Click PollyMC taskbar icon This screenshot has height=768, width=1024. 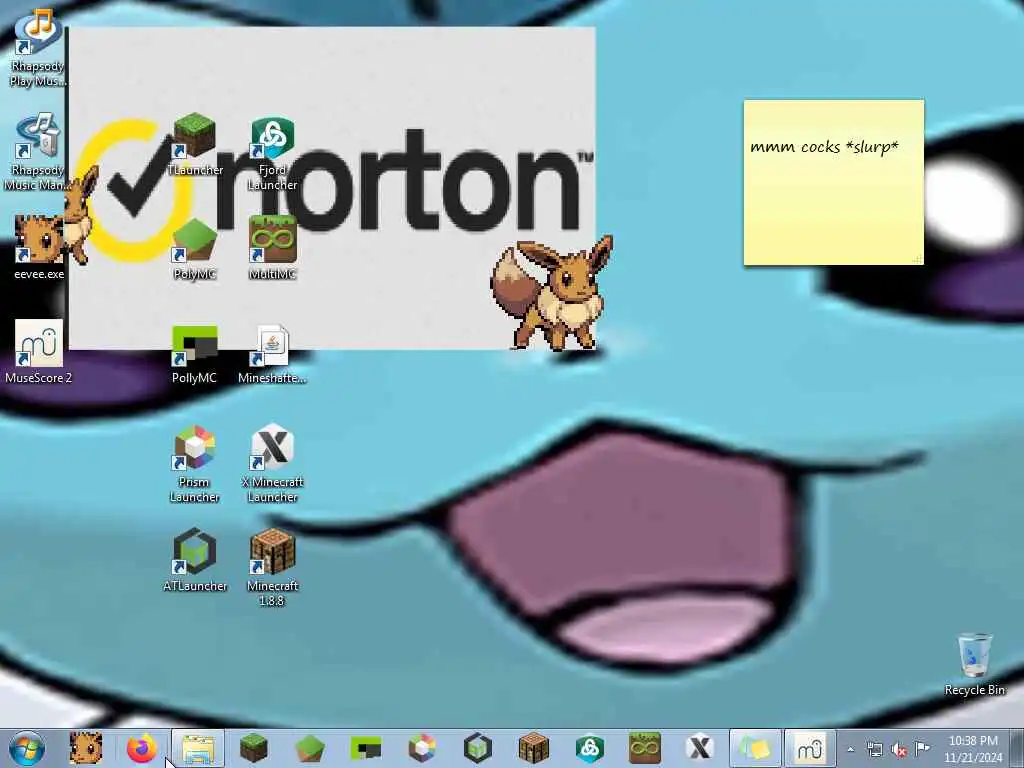[366, 748]
